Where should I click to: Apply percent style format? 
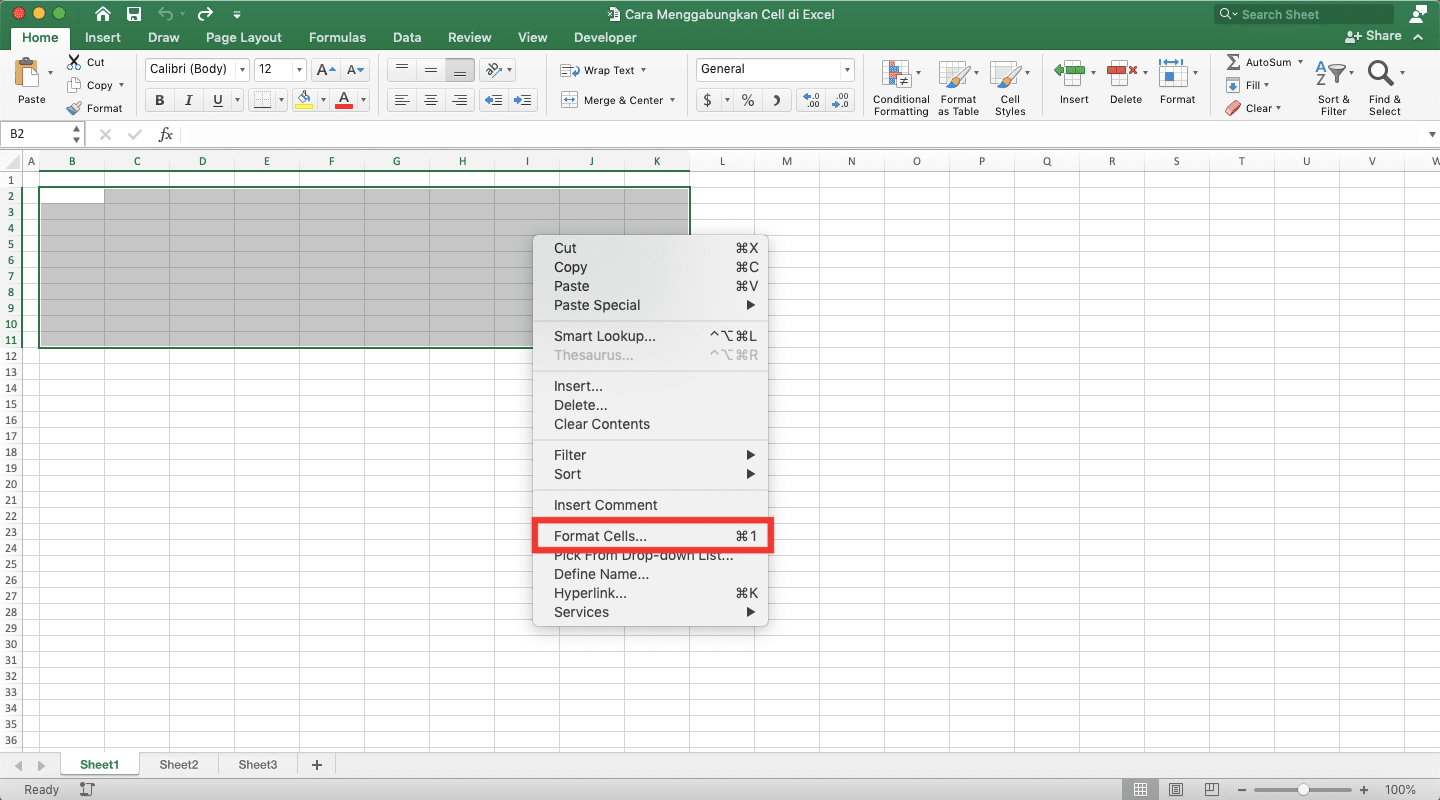click(x=747, y=100)
